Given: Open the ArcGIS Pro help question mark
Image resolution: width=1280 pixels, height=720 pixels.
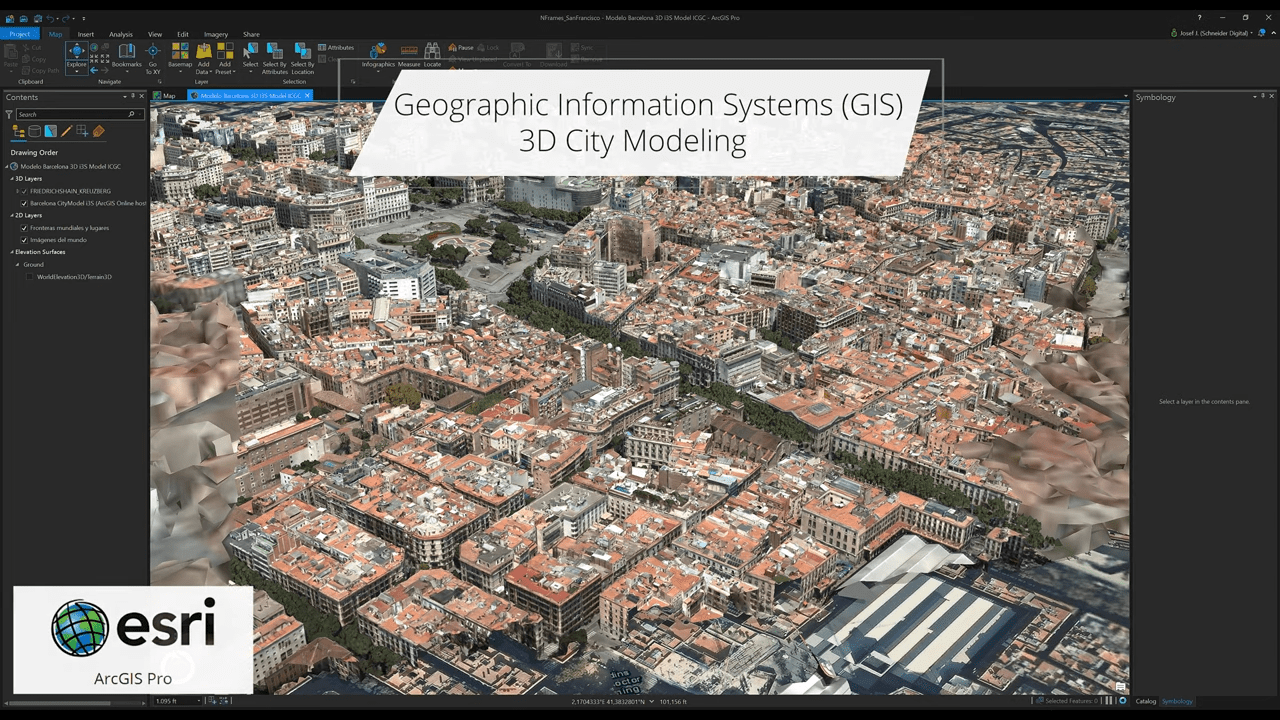Looking at the screenshot, I should [1200, 17].
